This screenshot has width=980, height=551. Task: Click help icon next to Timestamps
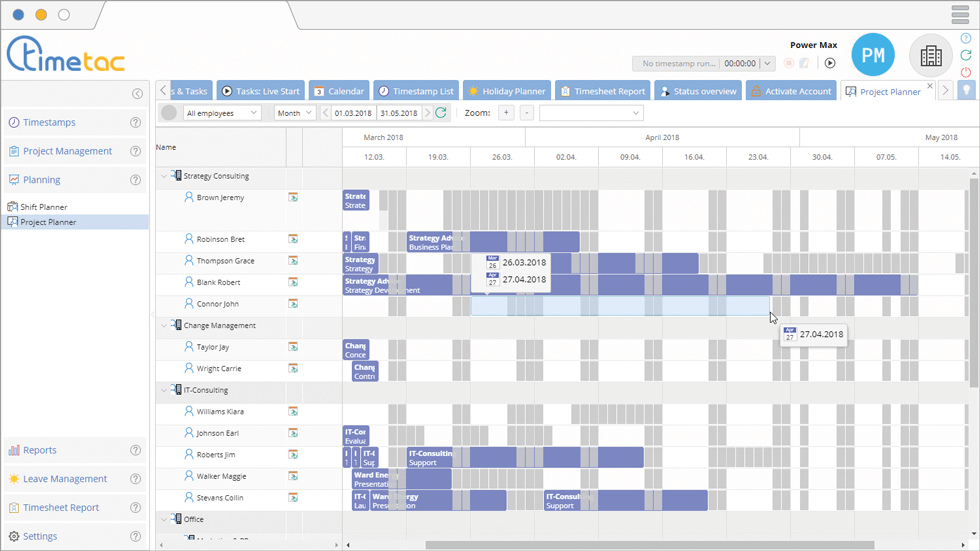tap(135, 123)
